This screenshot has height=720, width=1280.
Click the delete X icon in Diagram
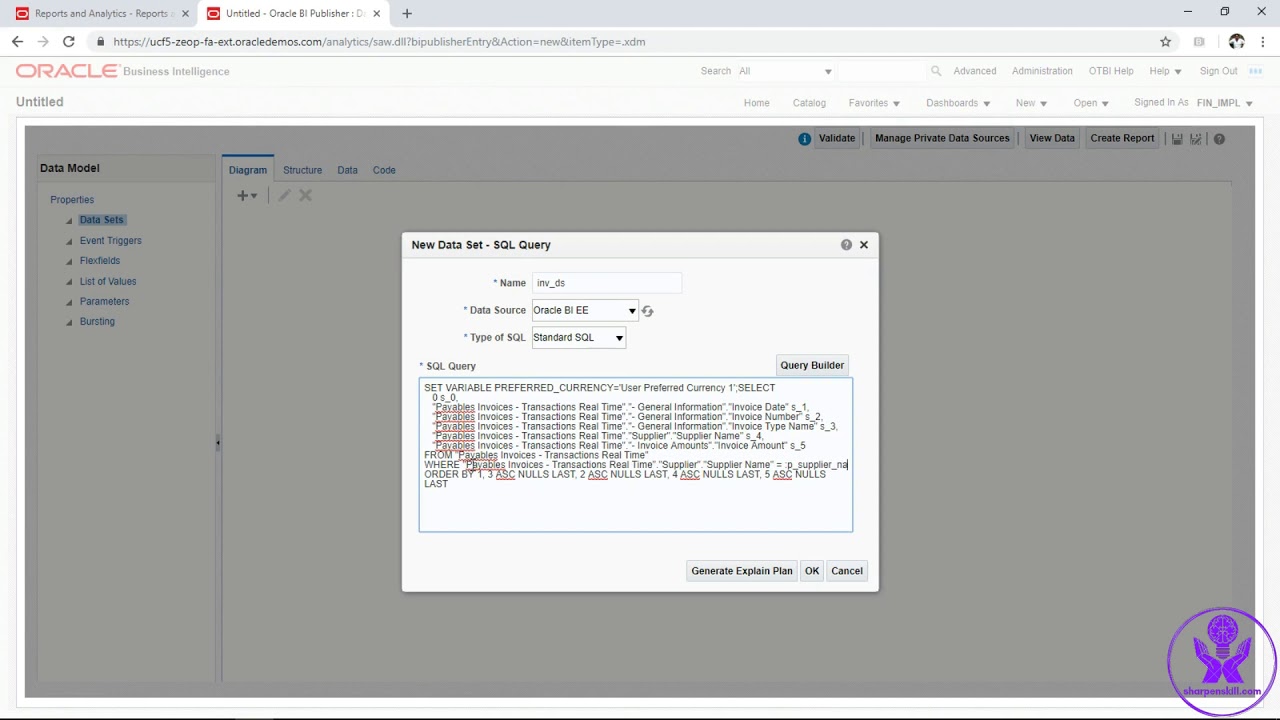point(305,196)
